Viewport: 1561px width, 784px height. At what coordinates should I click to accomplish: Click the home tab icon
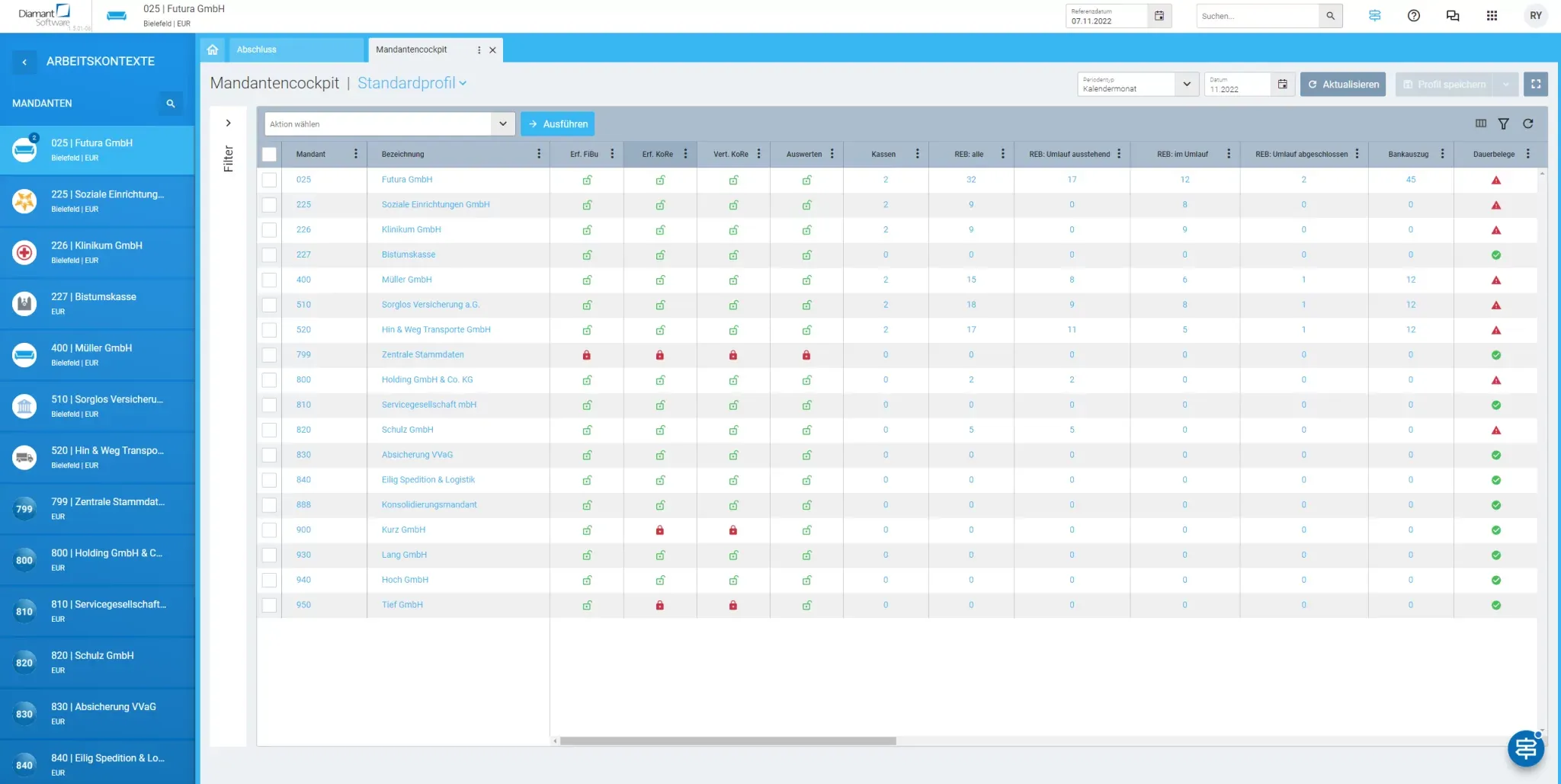(213, 50)
